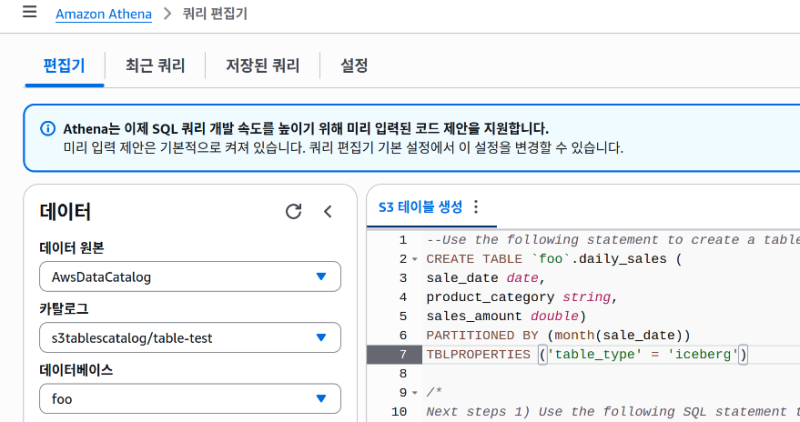The width and height of the screenshot is (800, 422).
Task: Switch to the 설정 tab
Action: [354, 66]
